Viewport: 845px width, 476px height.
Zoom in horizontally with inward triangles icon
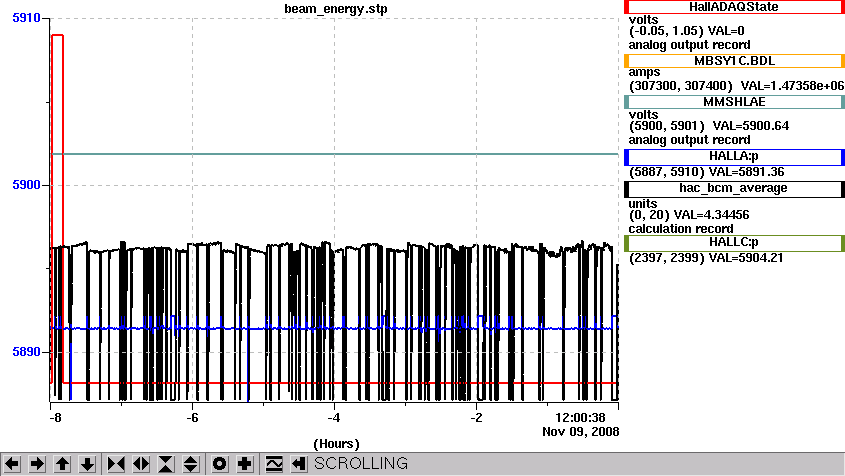(116, 464)
